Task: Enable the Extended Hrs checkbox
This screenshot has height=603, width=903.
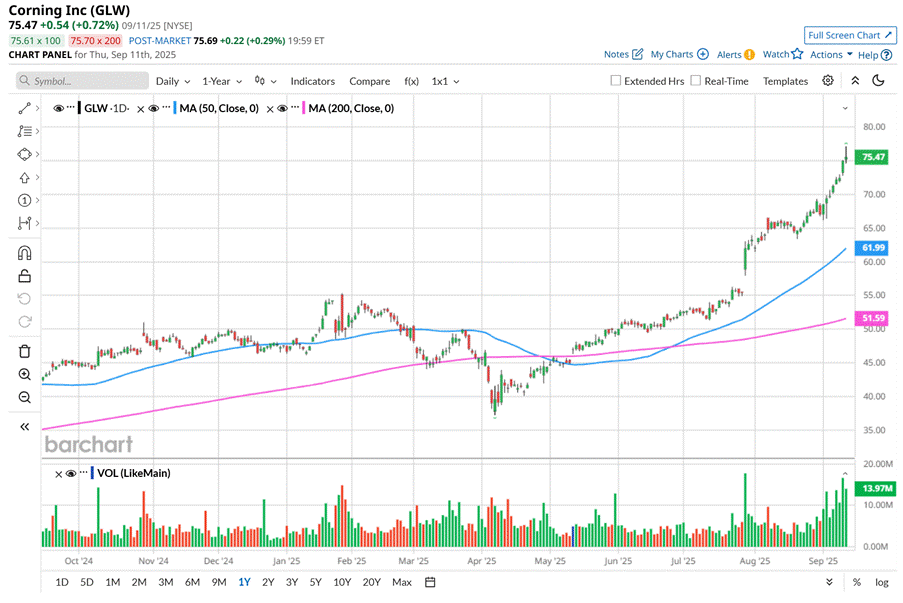Action: (x=616, y=81)
